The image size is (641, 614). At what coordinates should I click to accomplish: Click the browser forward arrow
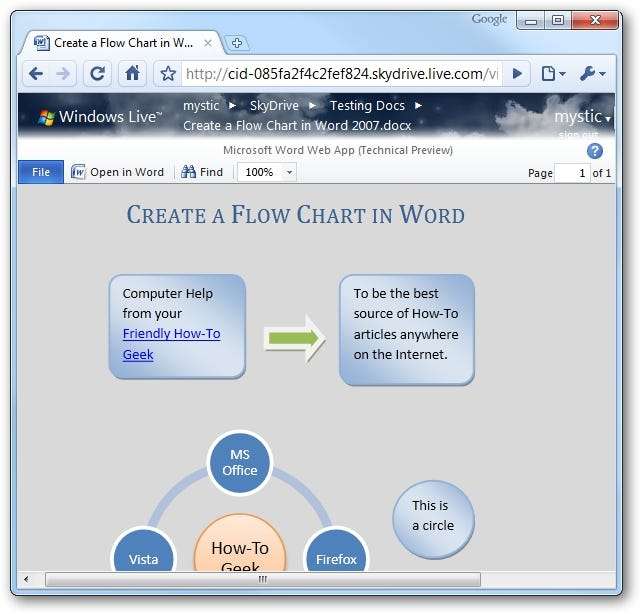(x=63, y=74)
